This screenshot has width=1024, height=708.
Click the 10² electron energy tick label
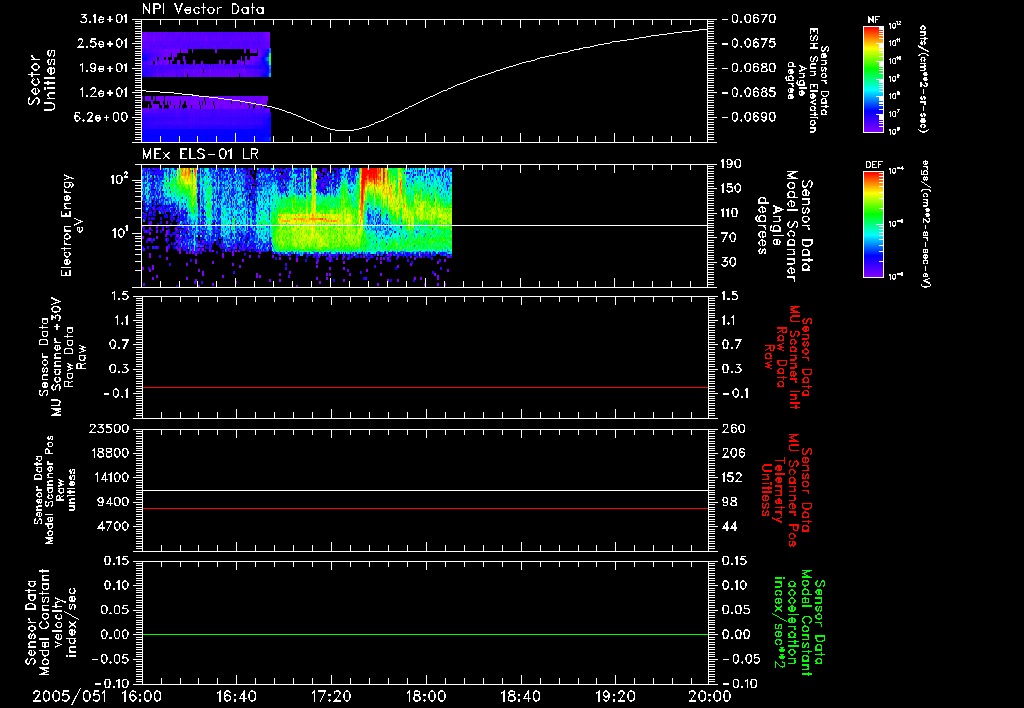tap(121, 178)
